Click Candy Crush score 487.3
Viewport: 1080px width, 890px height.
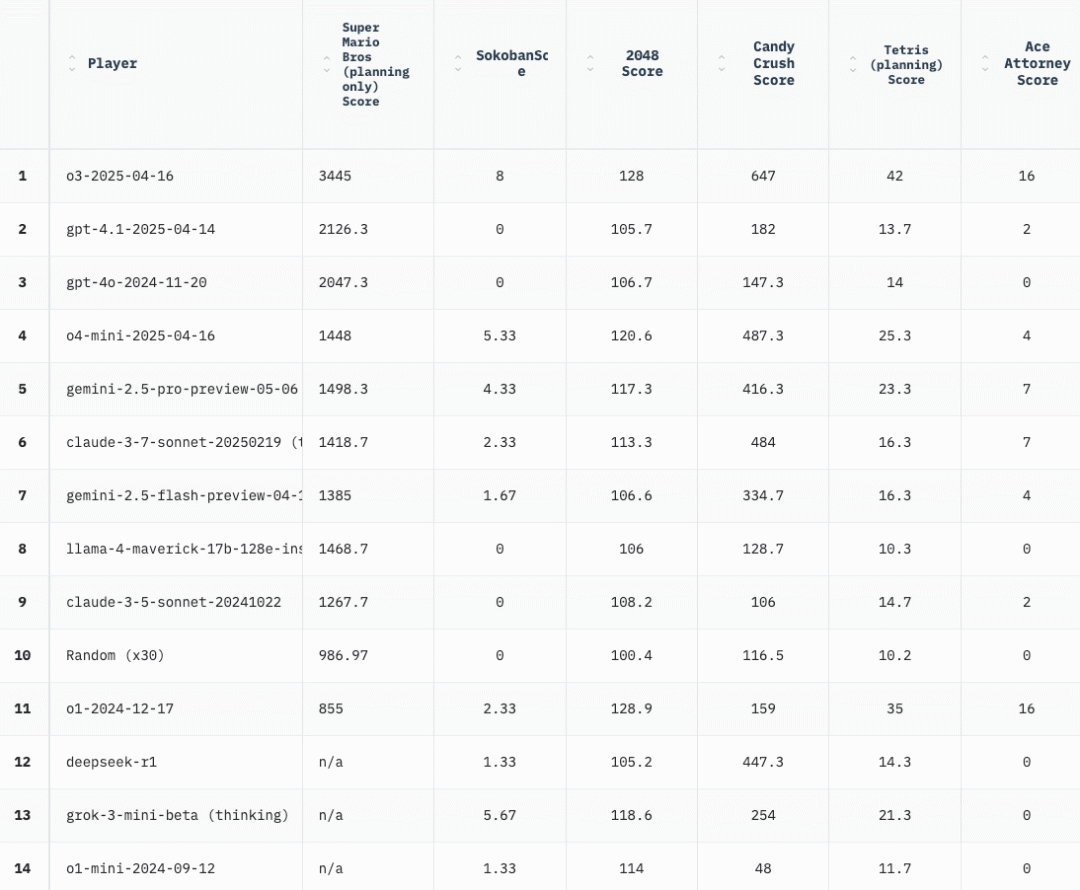[763, 335]
